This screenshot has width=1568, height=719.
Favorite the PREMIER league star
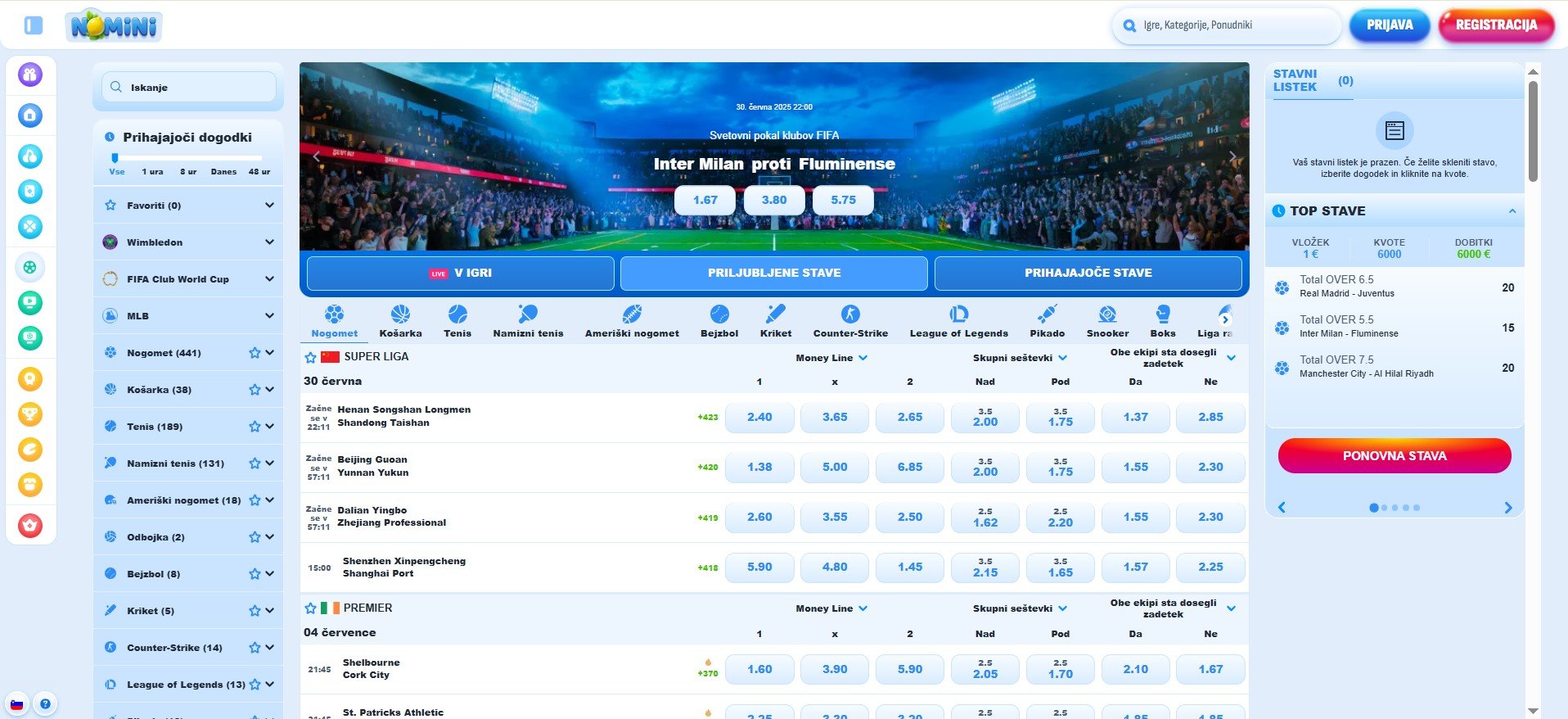coord(310,608)
